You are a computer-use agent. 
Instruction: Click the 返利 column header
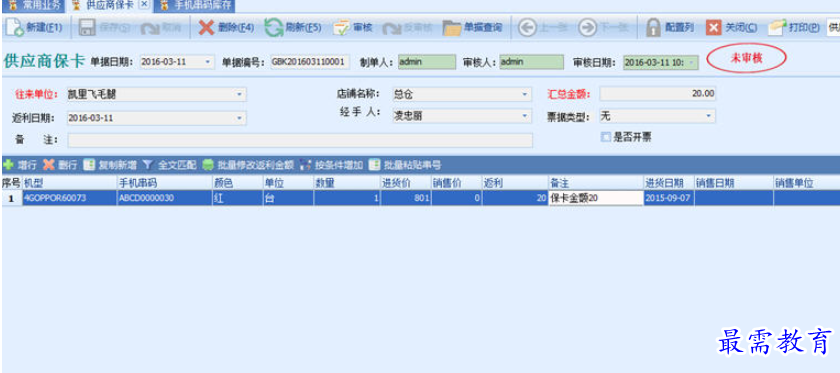point(515,183)
